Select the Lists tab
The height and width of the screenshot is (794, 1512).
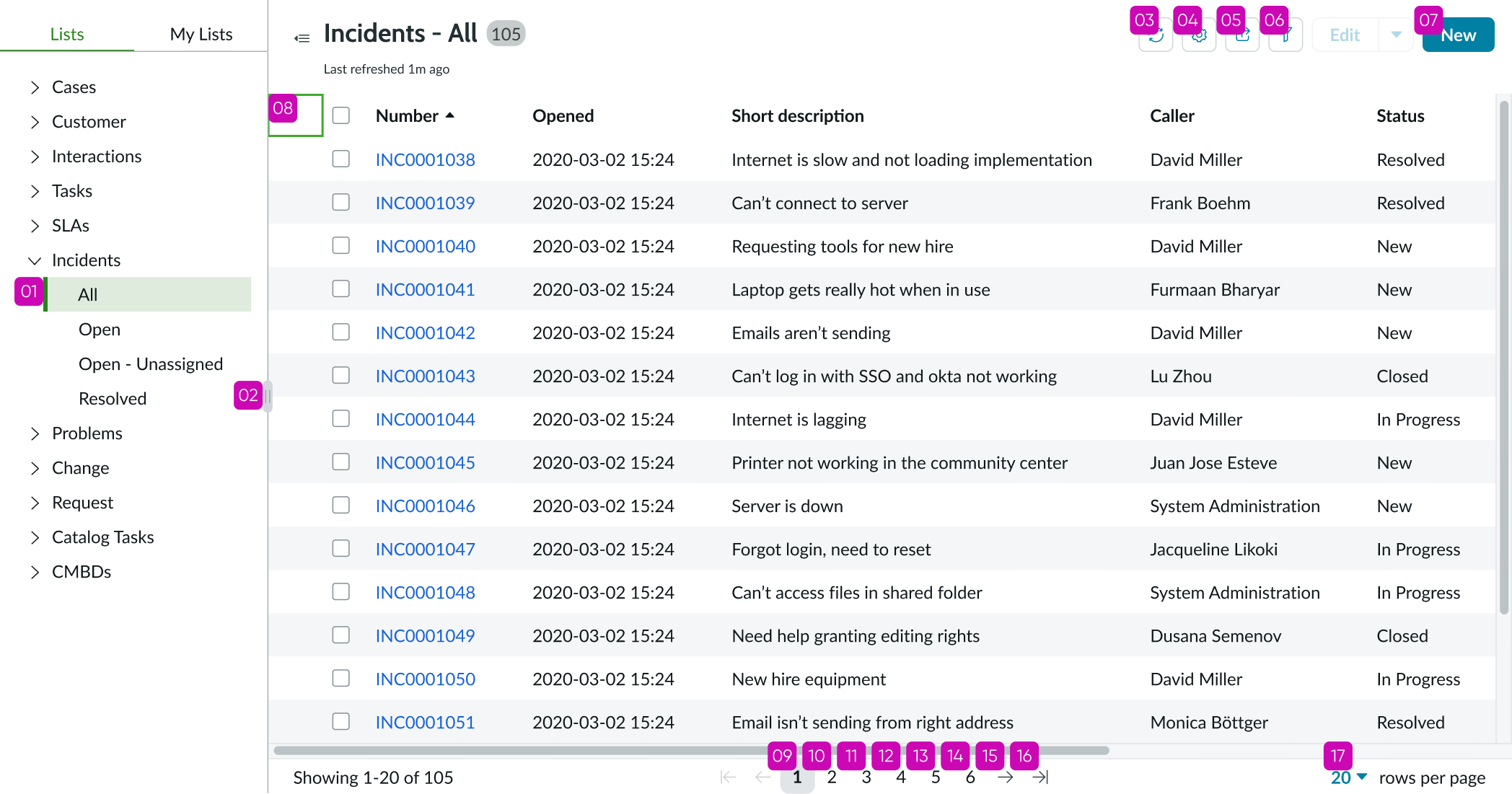pyautogui.click(x=66, y=33)
